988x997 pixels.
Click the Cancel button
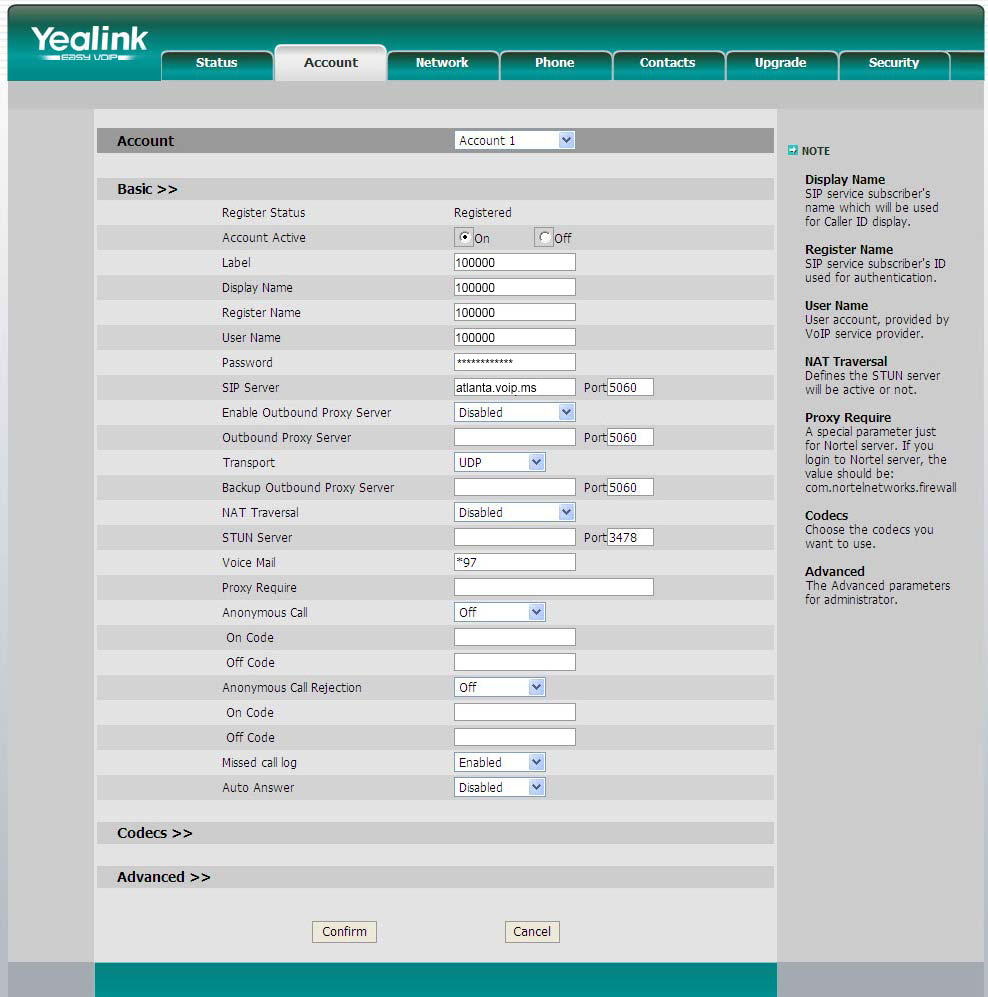(532, 932)
